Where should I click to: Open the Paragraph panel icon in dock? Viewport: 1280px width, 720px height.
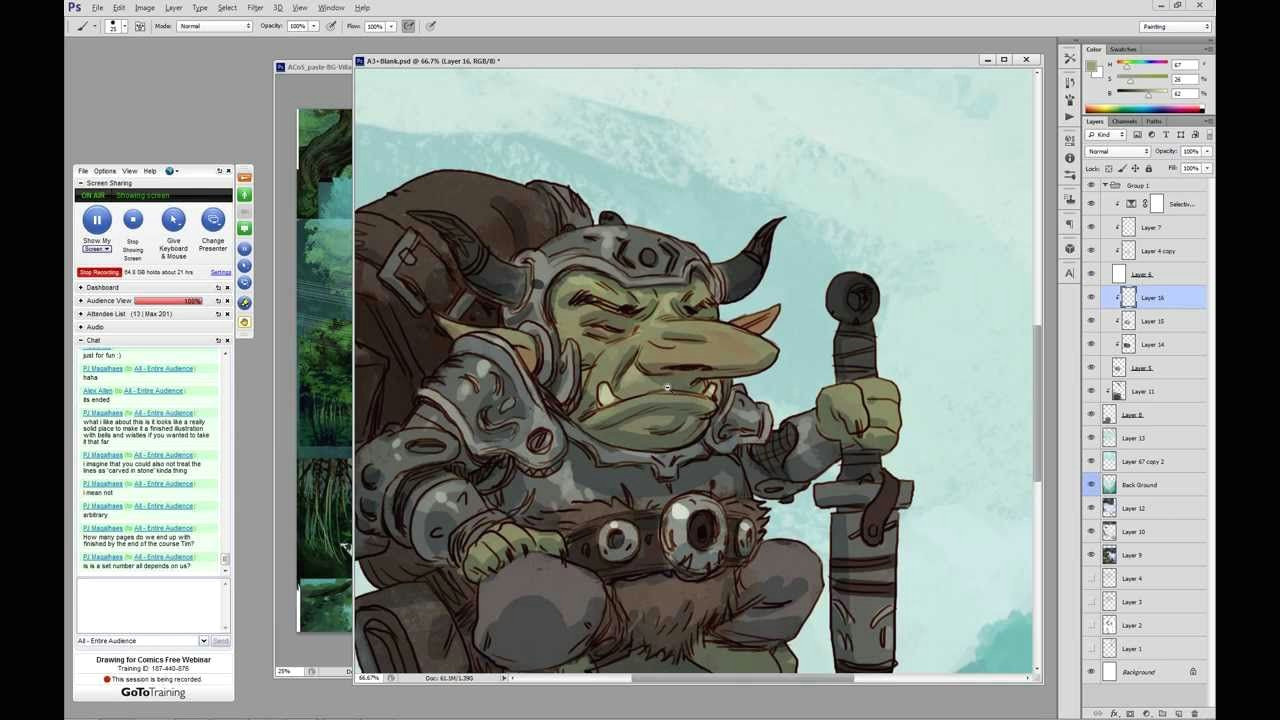point(1070,224)
